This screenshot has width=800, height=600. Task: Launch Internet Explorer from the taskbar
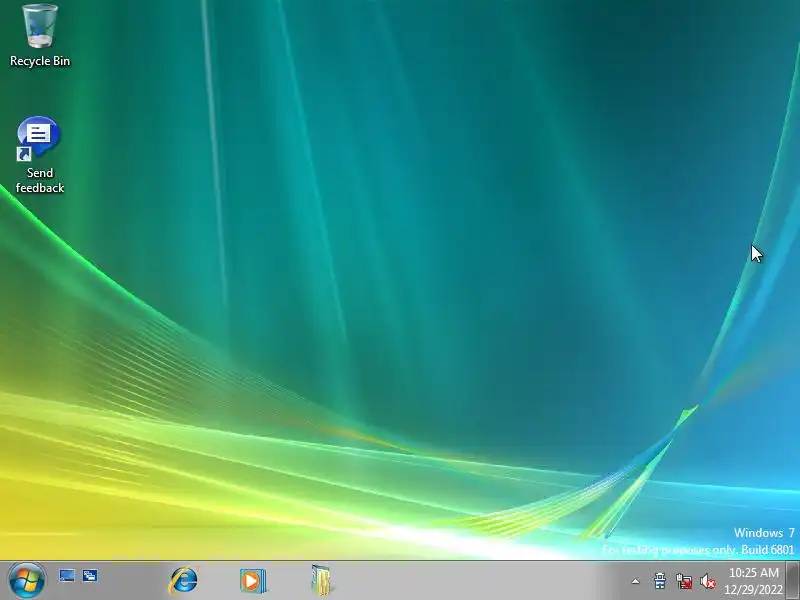coord(183,581)
